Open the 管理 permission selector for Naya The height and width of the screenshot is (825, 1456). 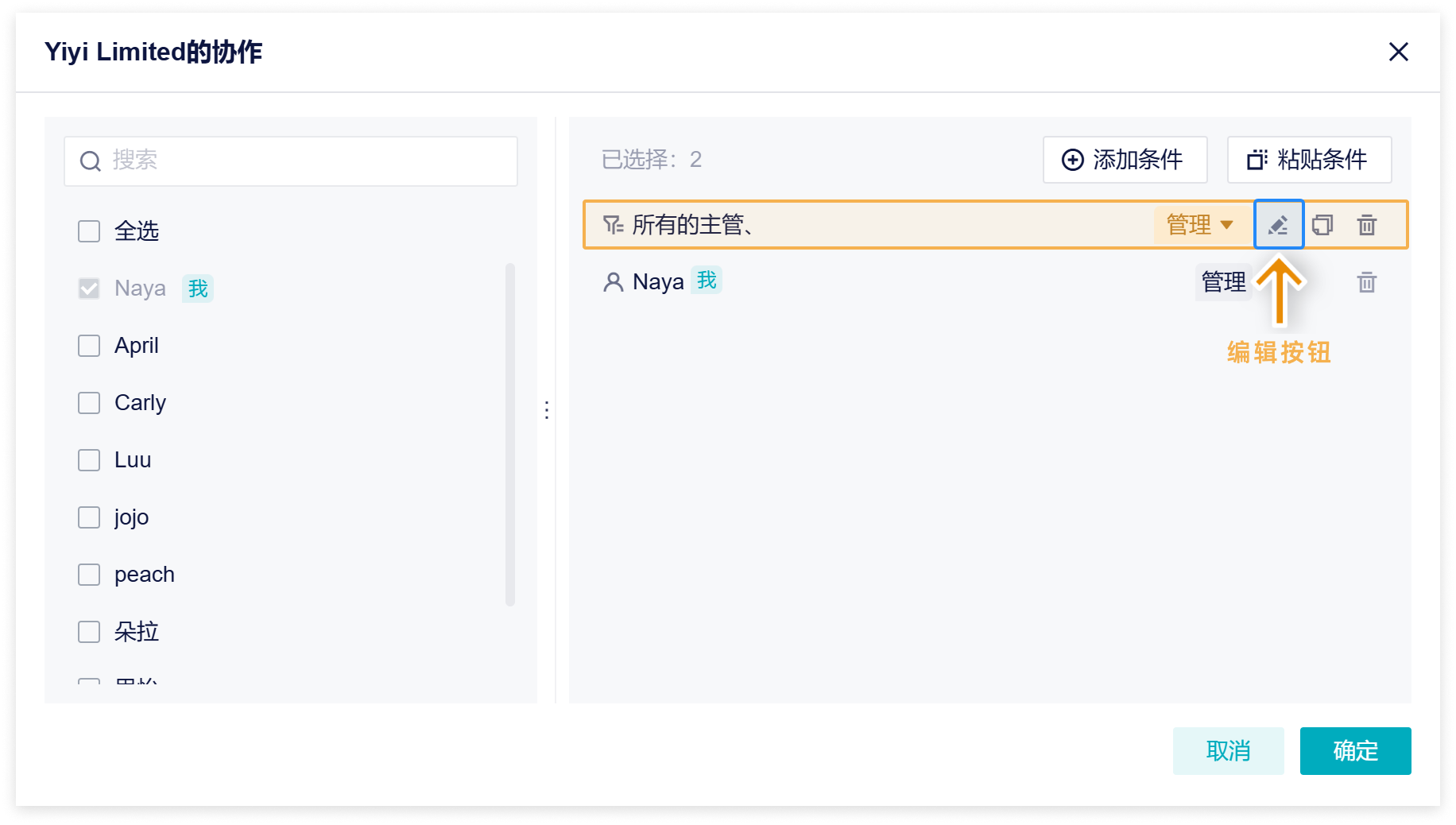1223,282
